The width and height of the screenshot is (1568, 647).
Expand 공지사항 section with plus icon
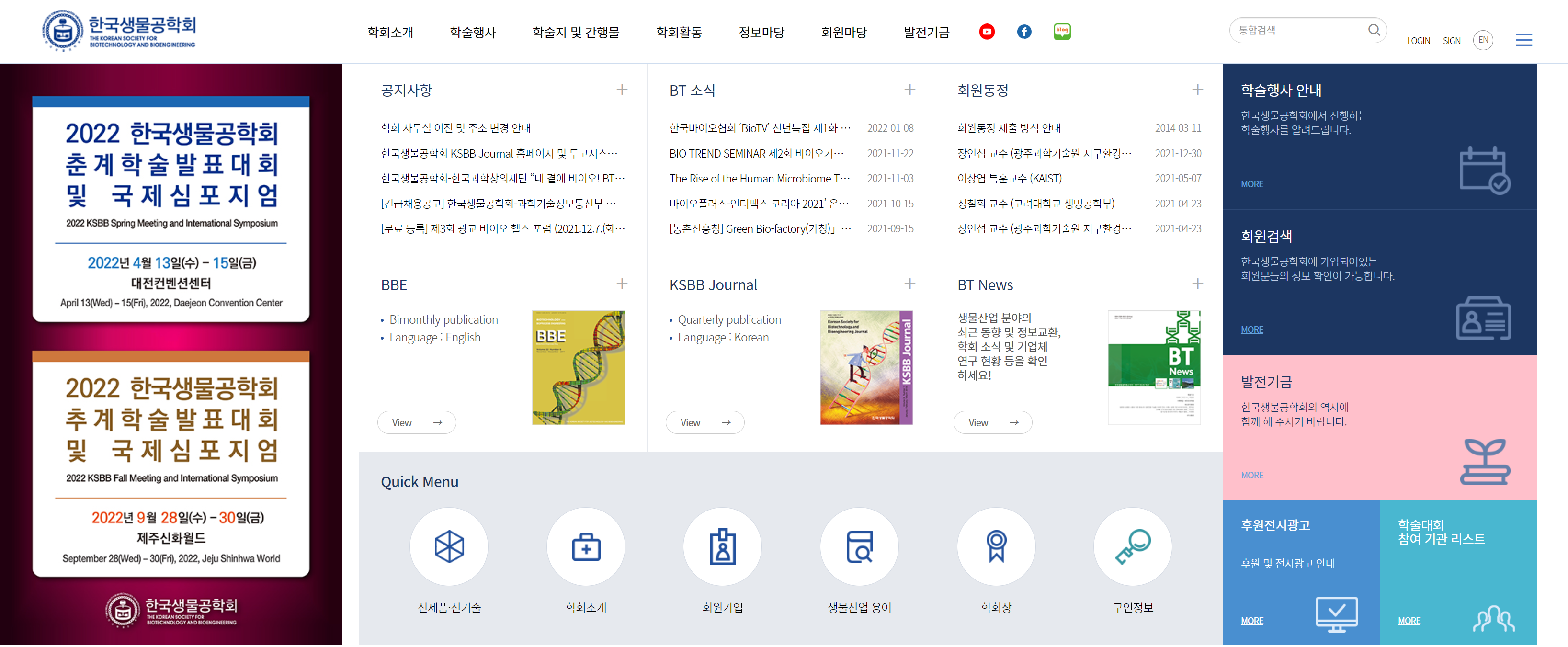tap(622, 90)
